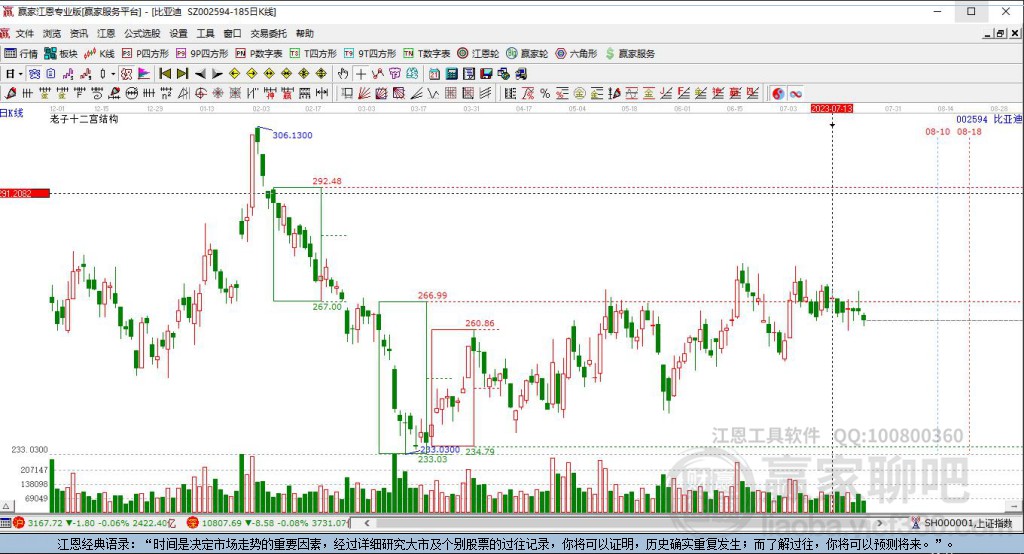Viewport: 1024px width, 554px height.
Task: Open the 9P四方形 tool
Action: point(201,54)
